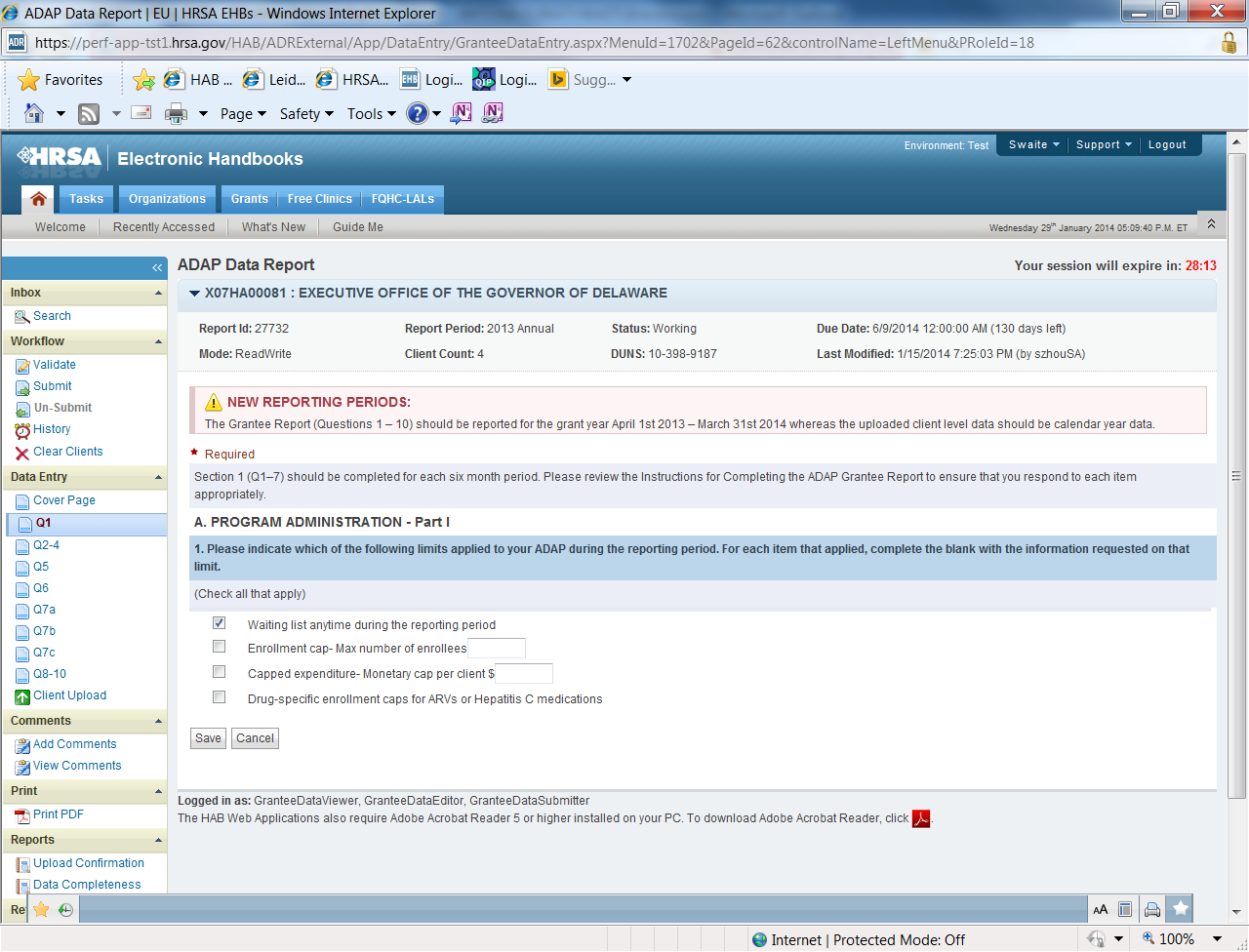Click the red X Clear Clients icon
The height and width of the screenshot is (952, 1249).
click(22, 453)
